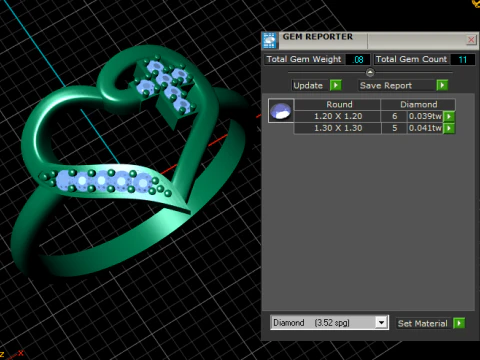
Task: Select the 1.20 X 1.20 size cell
Action: [338, 116]
